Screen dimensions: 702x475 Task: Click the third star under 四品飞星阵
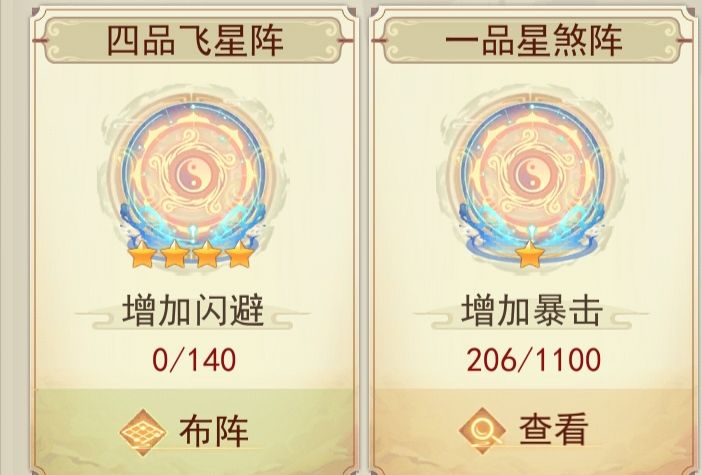207,254
